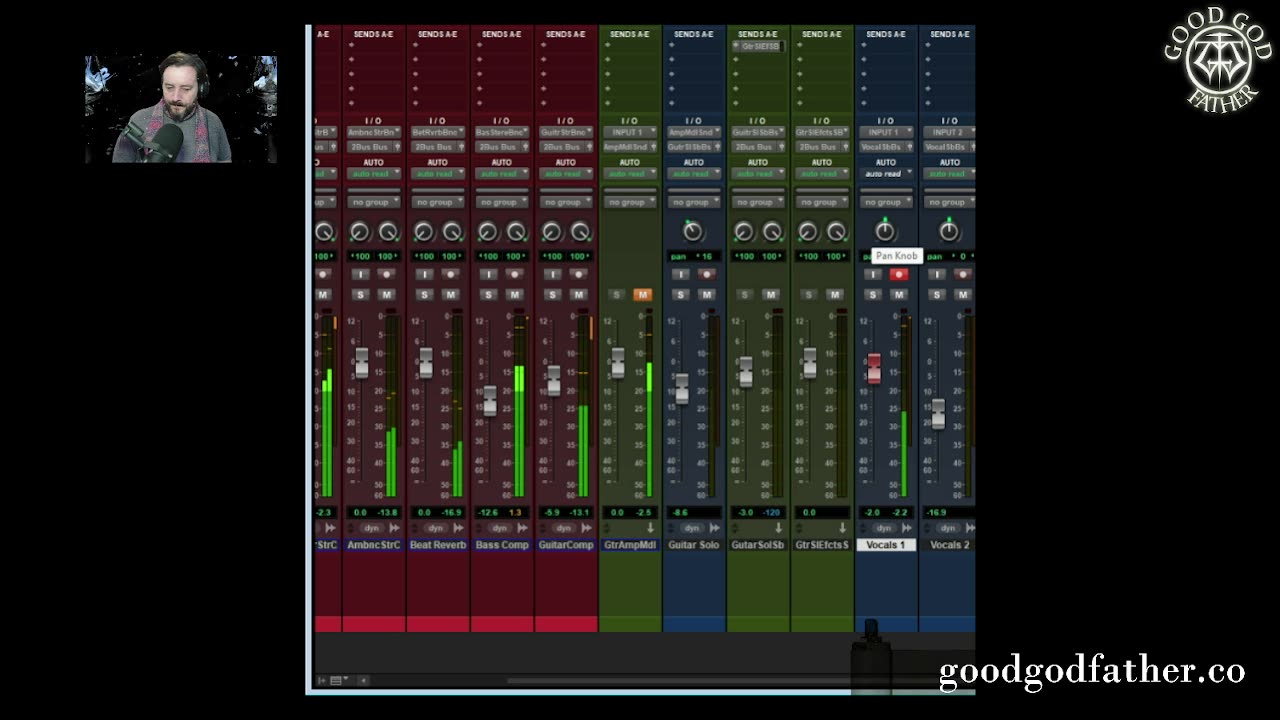Open AmbncStrBnc input selector

(x=374, y=132)
